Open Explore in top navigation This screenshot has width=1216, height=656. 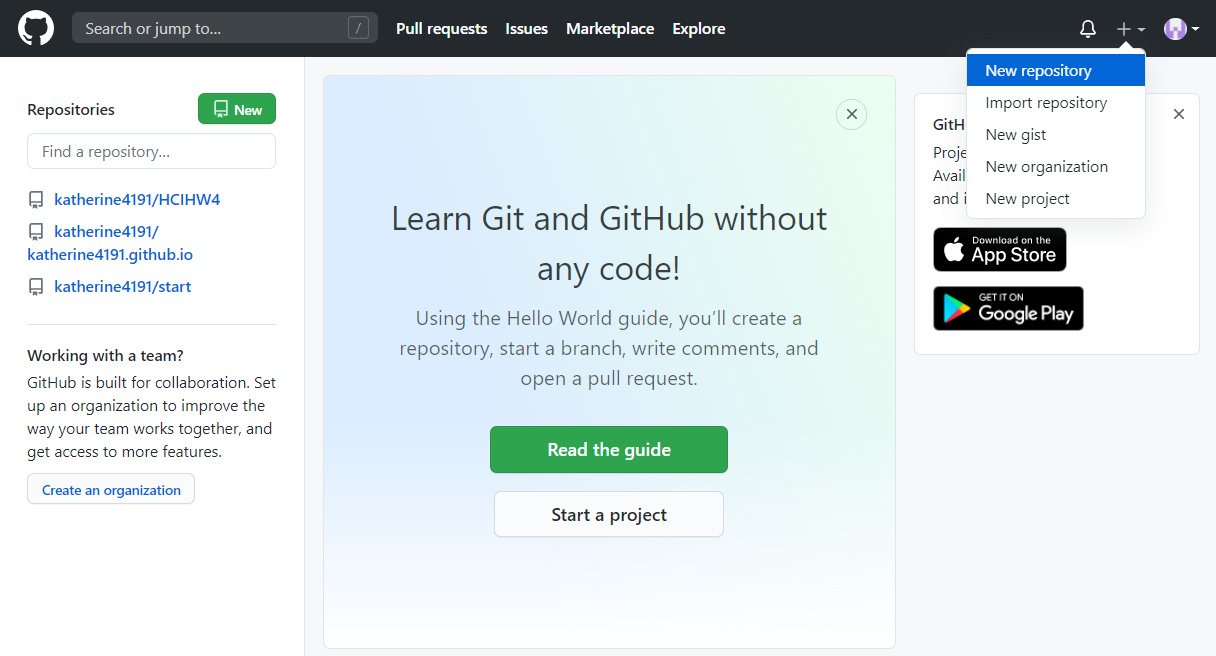click(699, 29)
